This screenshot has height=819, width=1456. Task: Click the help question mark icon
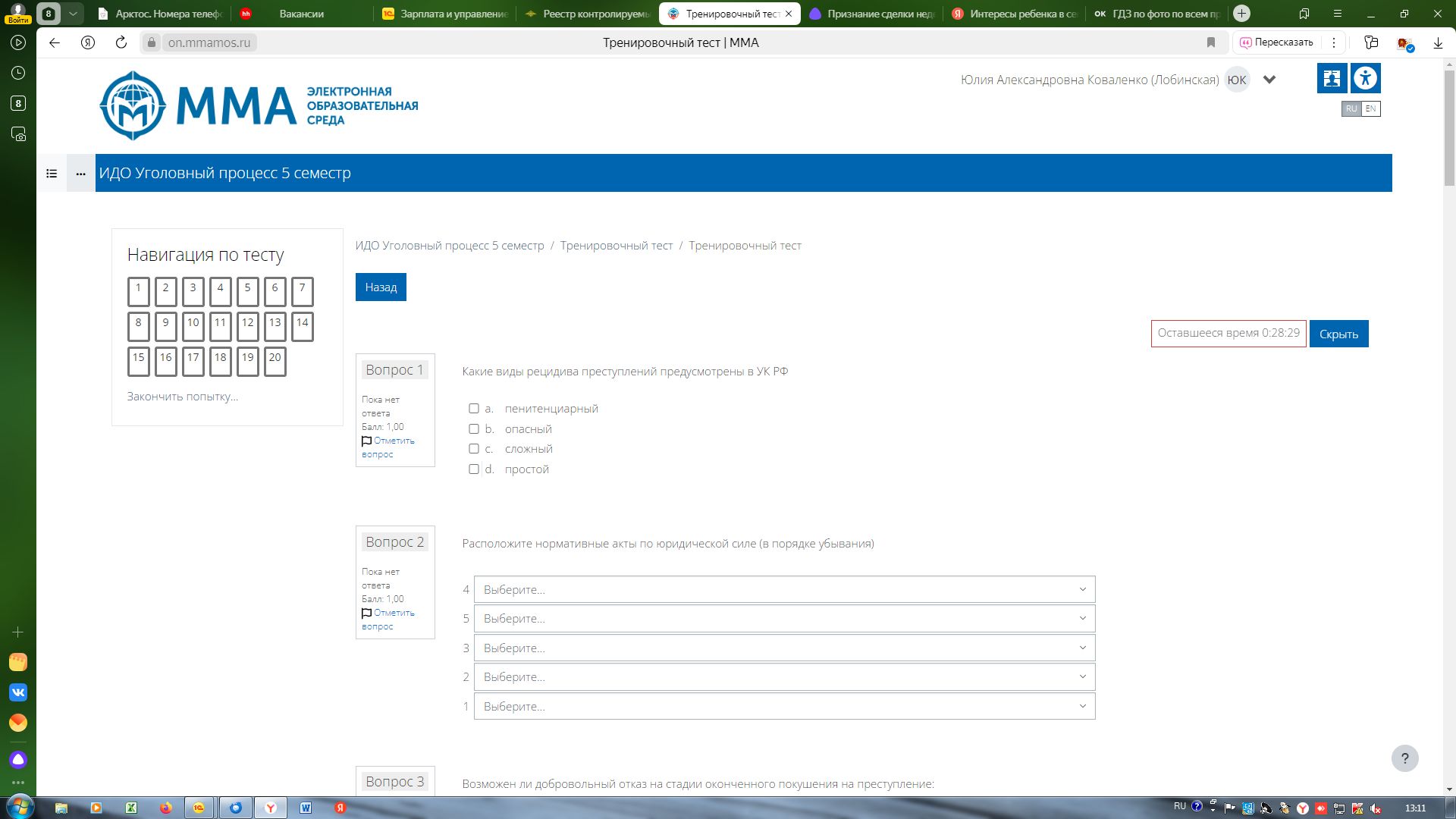[x=1404, y=758]
